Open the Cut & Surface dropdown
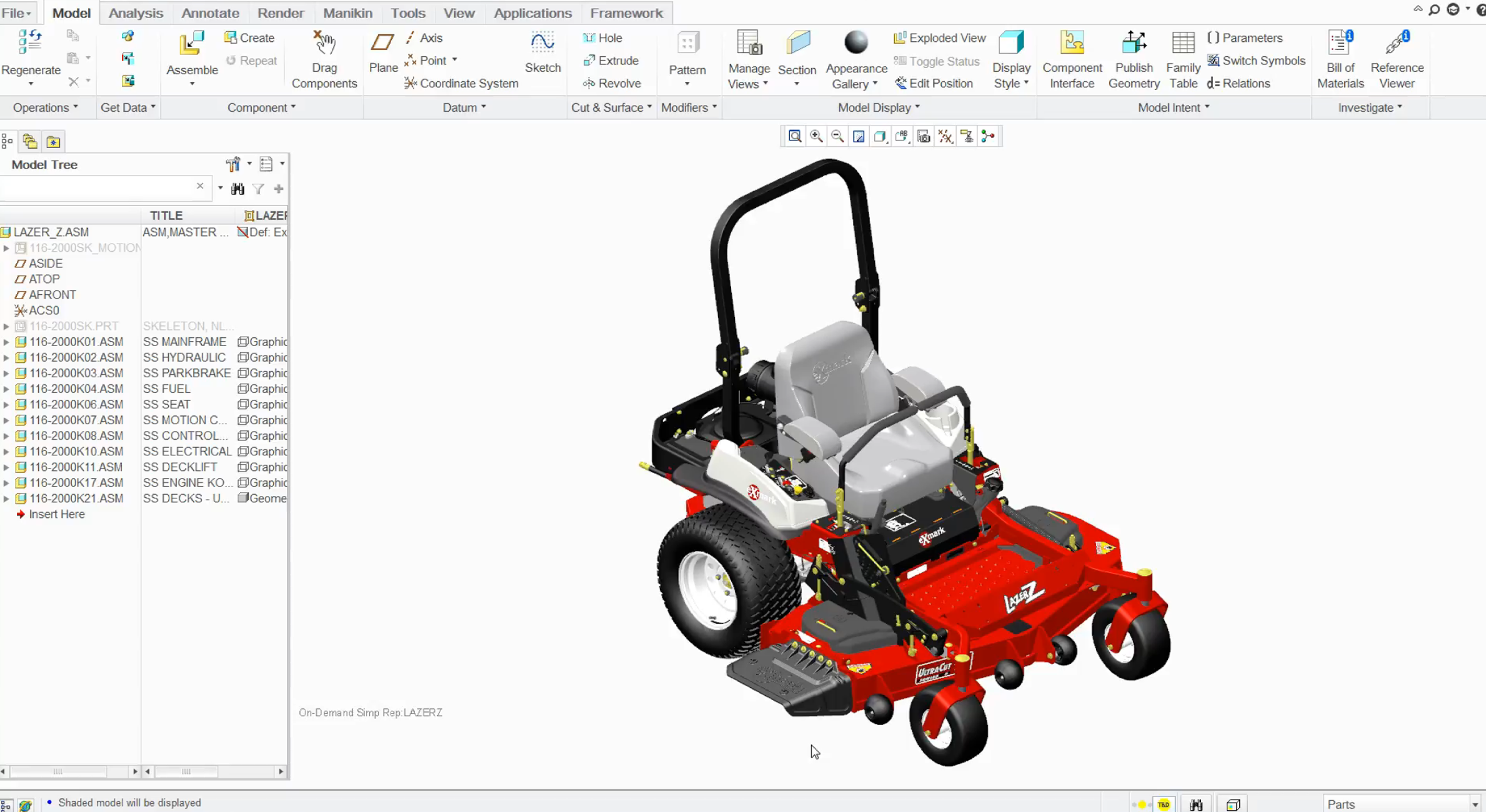This screenshot has width=1486, height=812. click(x=611, y=107)
